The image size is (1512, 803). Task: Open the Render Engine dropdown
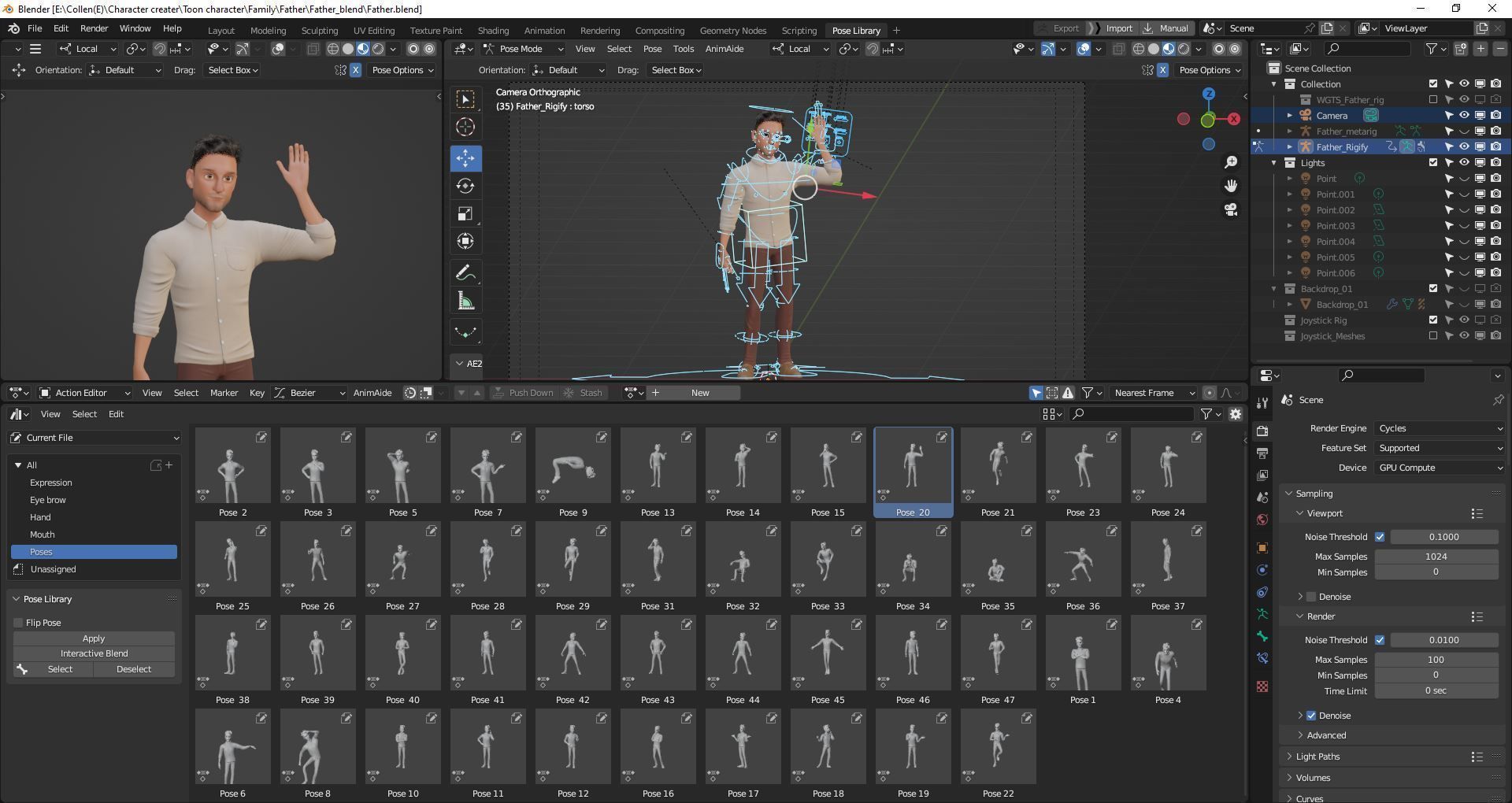tap(1440, 428)
